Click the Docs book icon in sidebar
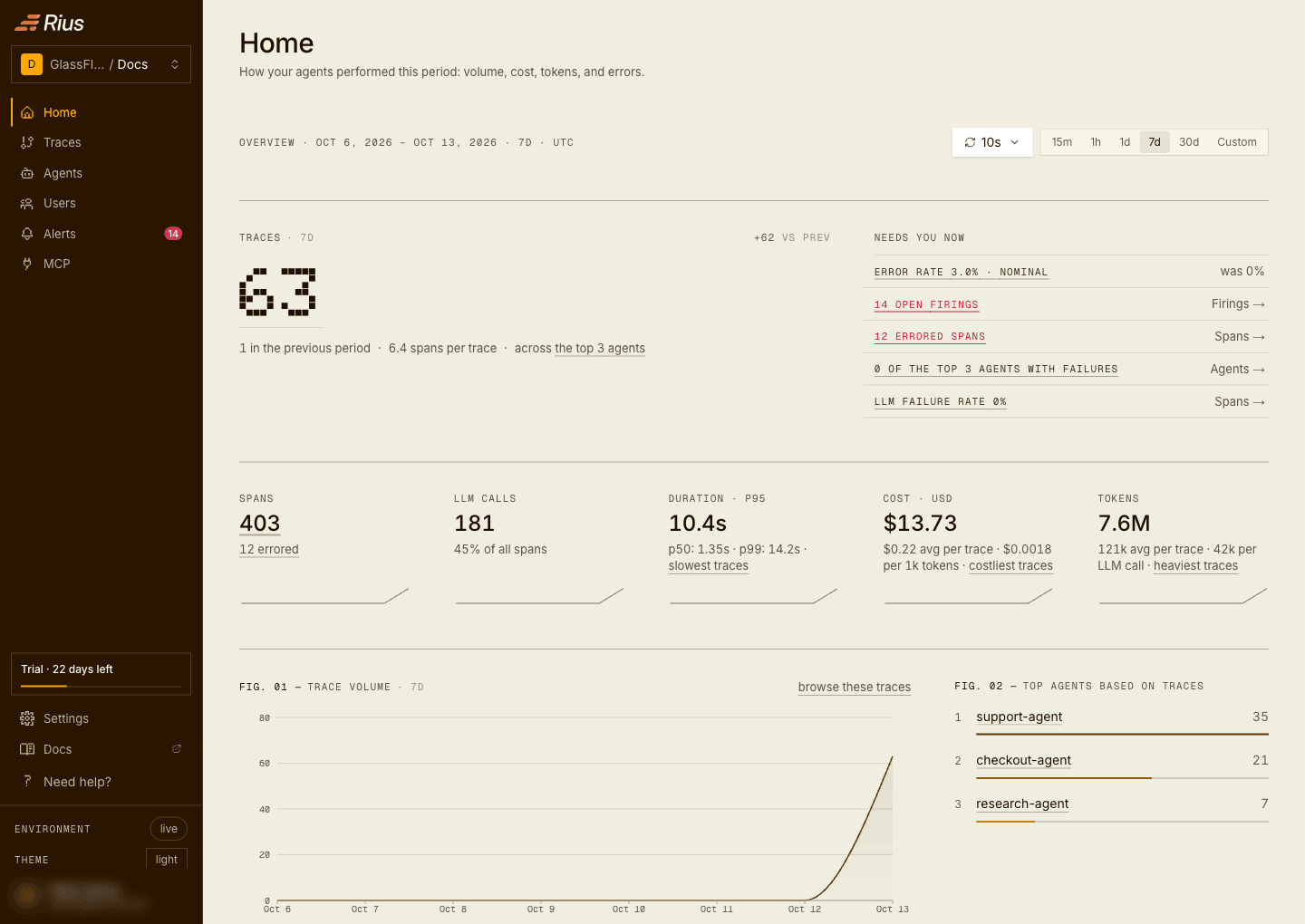Image resolution: width=1305 pixels, height=924 pixels. click(27, 749)
